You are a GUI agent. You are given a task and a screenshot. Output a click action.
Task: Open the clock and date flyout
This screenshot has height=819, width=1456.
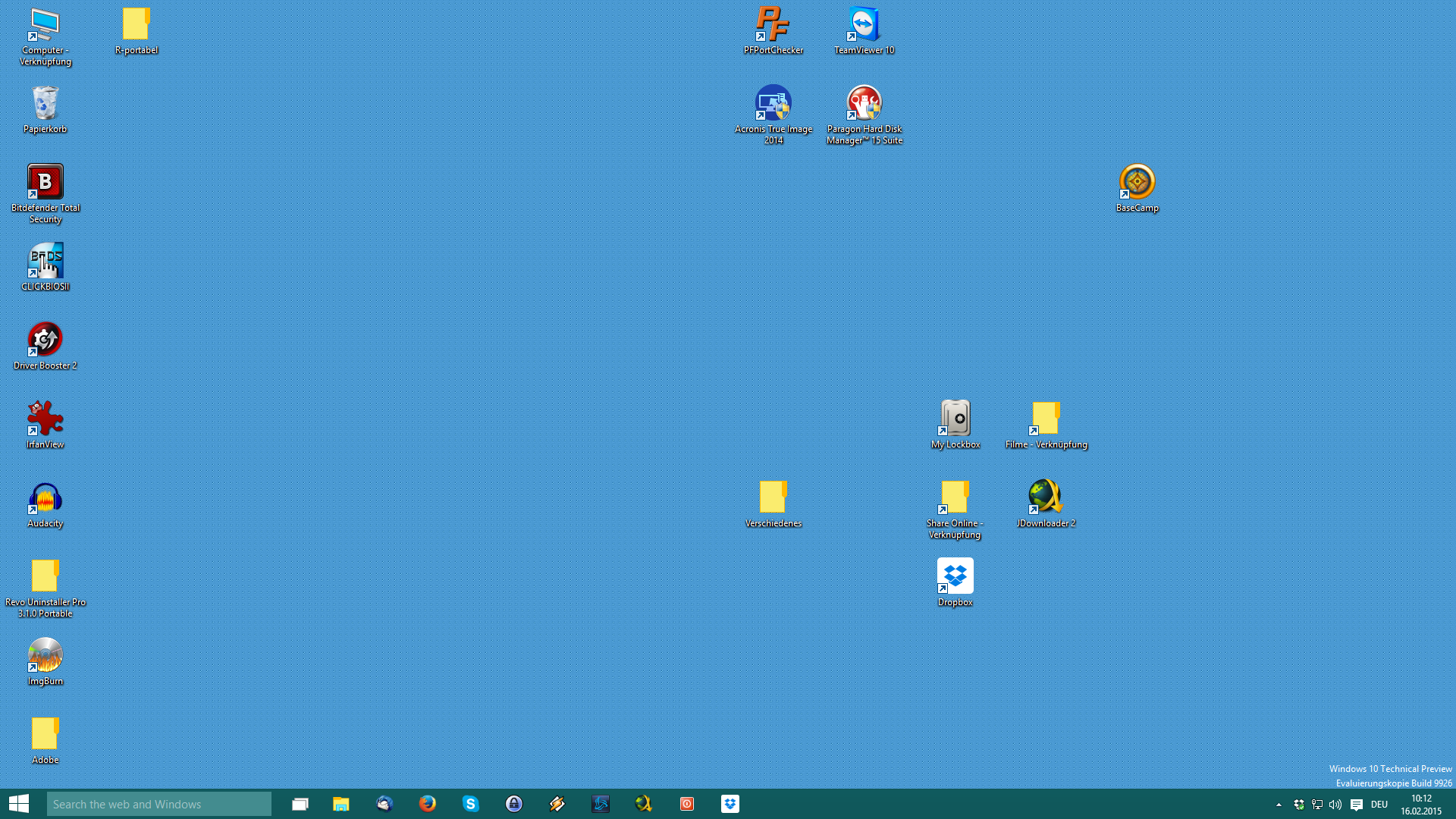1420,805
